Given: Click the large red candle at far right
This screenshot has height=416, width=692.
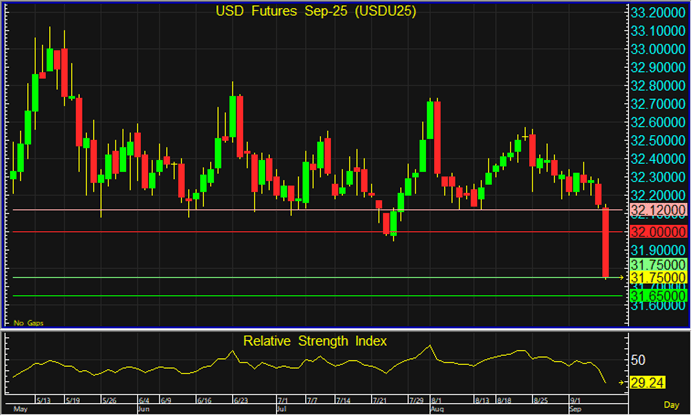Looking at the screenshot, I should pyautogui.click(x=606, y=241).
